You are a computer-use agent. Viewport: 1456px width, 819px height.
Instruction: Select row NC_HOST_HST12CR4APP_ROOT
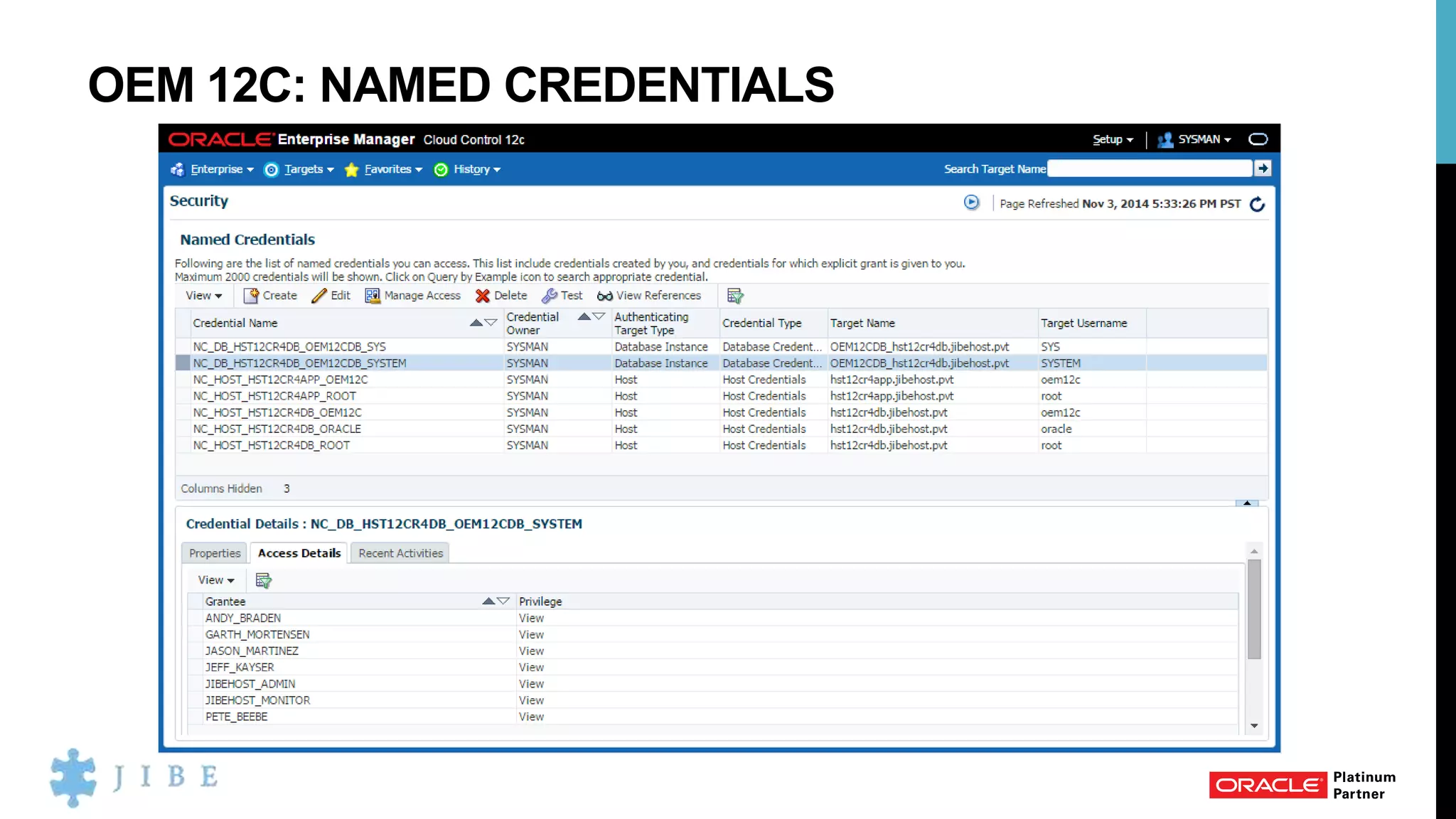click(721, 396)
